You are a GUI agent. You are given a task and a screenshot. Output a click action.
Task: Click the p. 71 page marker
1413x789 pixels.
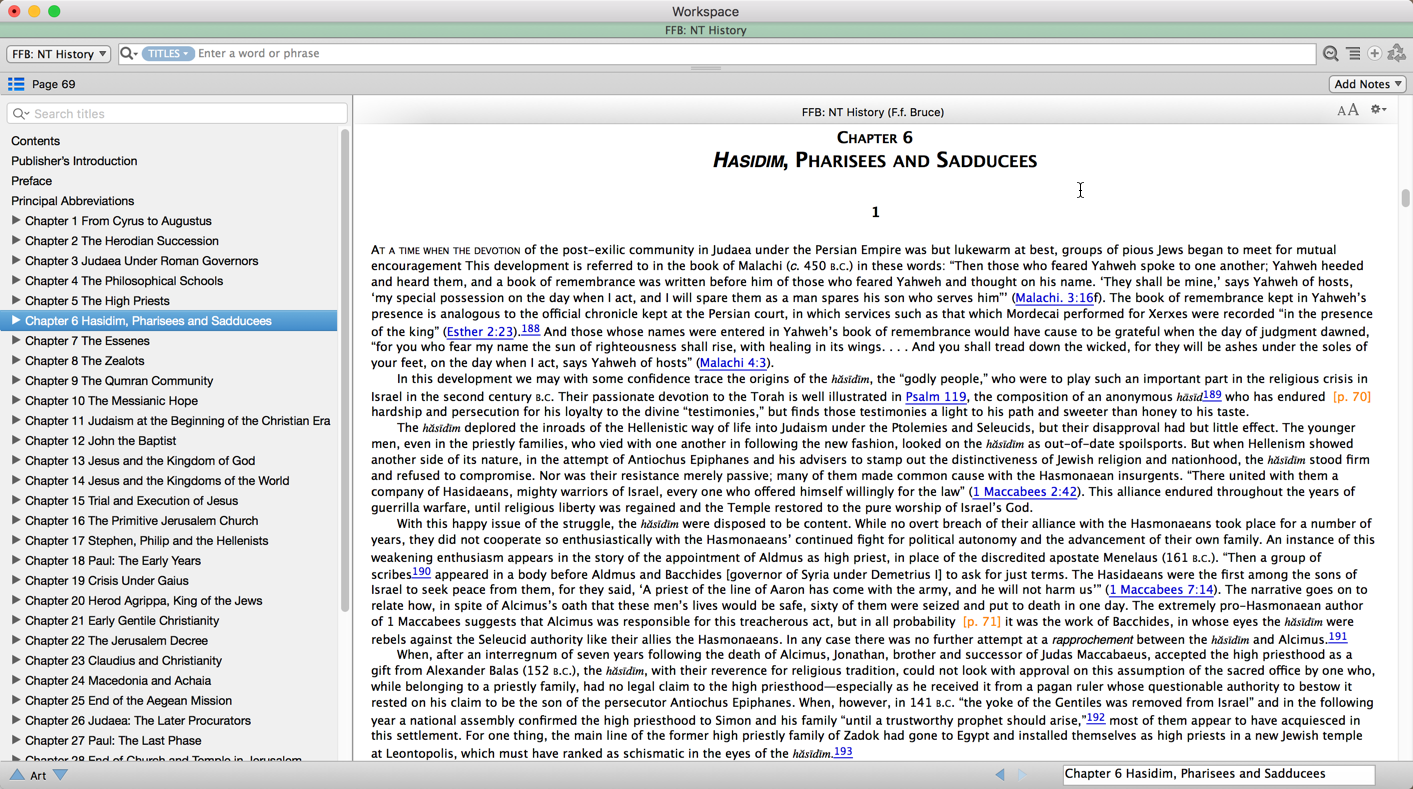[x=981, y=622]
